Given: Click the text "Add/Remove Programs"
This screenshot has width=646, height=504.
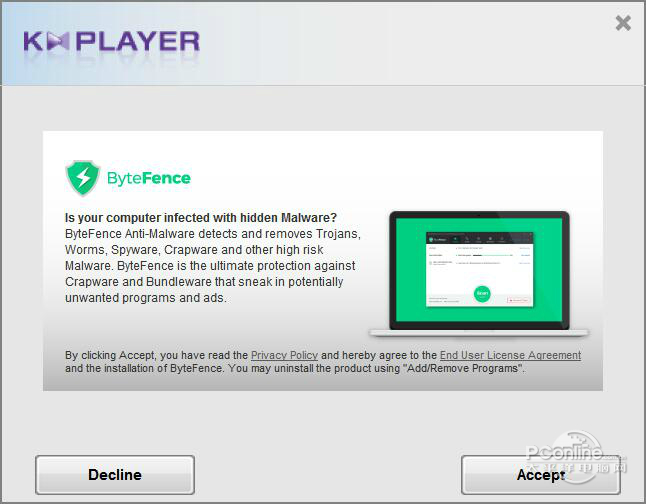Looking at the screenshot, I should pyautogui.click(x=462, y=368).
